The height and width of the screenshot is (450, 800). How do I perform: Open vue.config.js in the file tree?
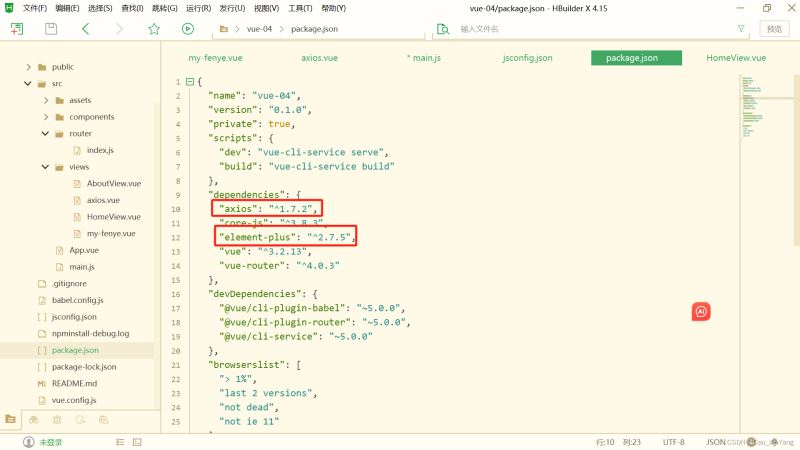pyautogui.click(x=74, y=400)
